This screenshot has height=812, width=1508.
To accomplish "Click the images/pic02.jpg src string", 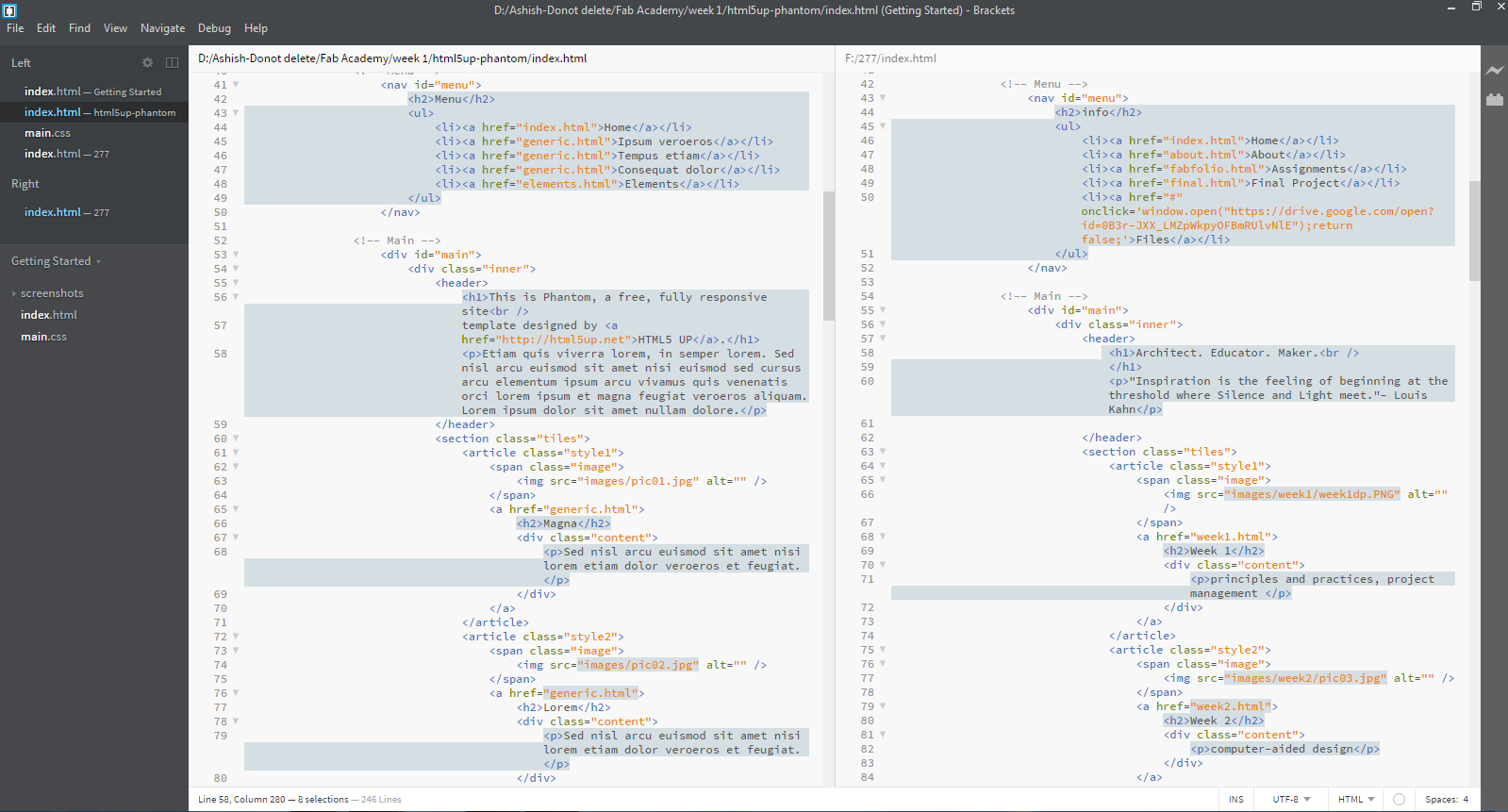I will pyautogui.click(x=638, y=665).
